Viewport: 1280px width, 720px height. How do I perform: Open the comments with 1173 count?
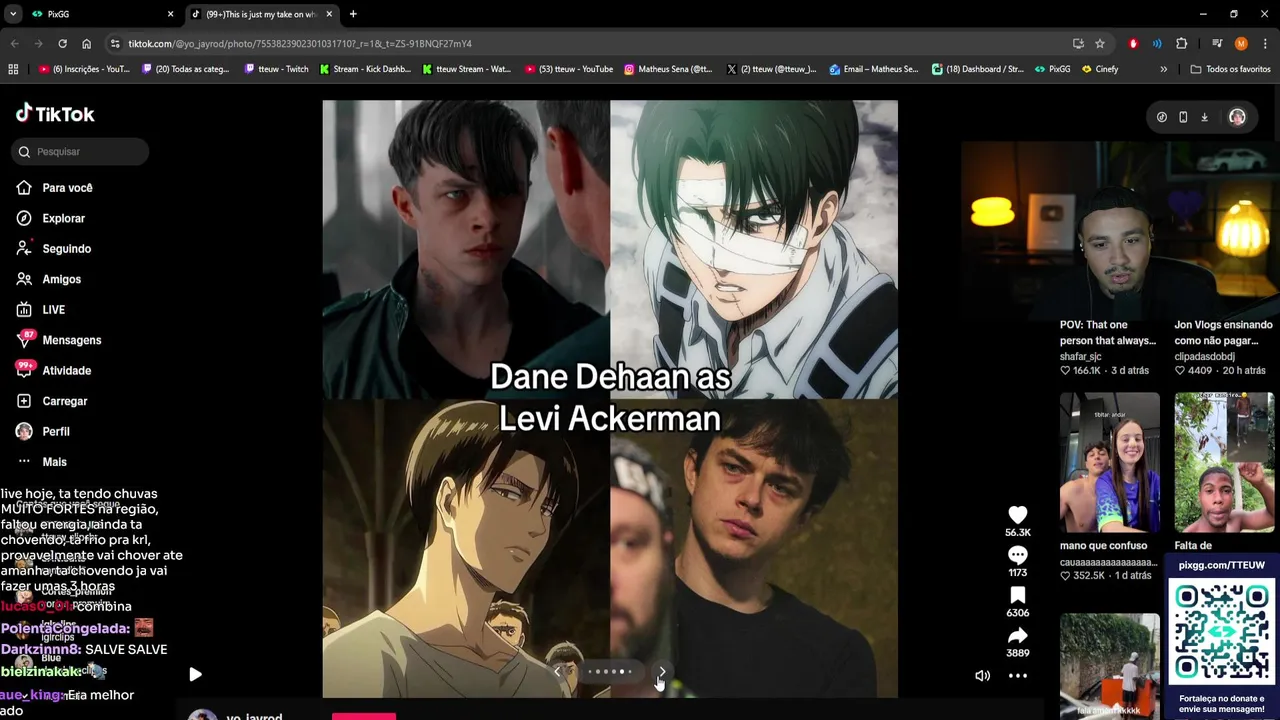pos(1017,555)
